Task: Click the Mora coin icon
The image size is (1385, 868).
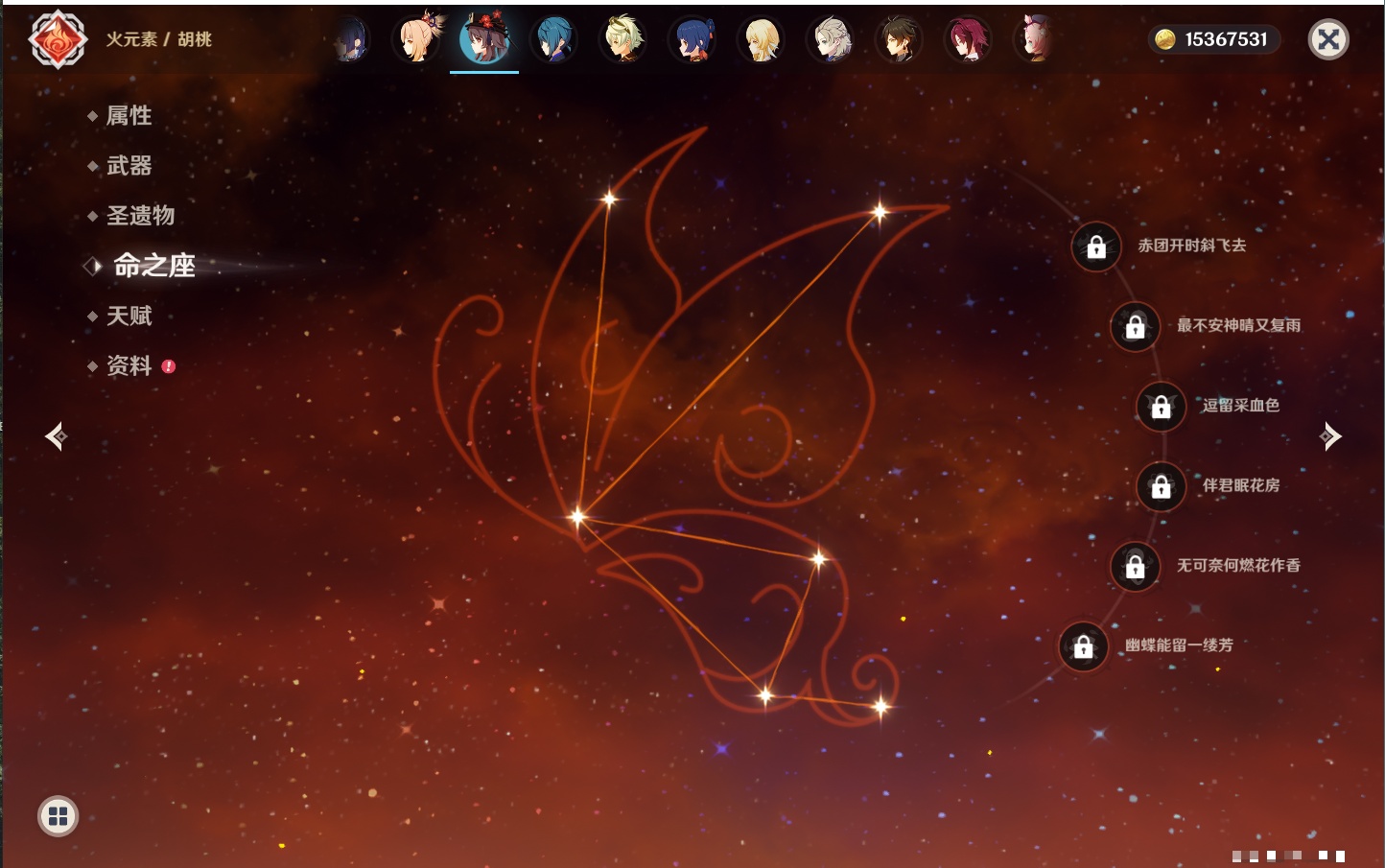Action: [1164, 39]
